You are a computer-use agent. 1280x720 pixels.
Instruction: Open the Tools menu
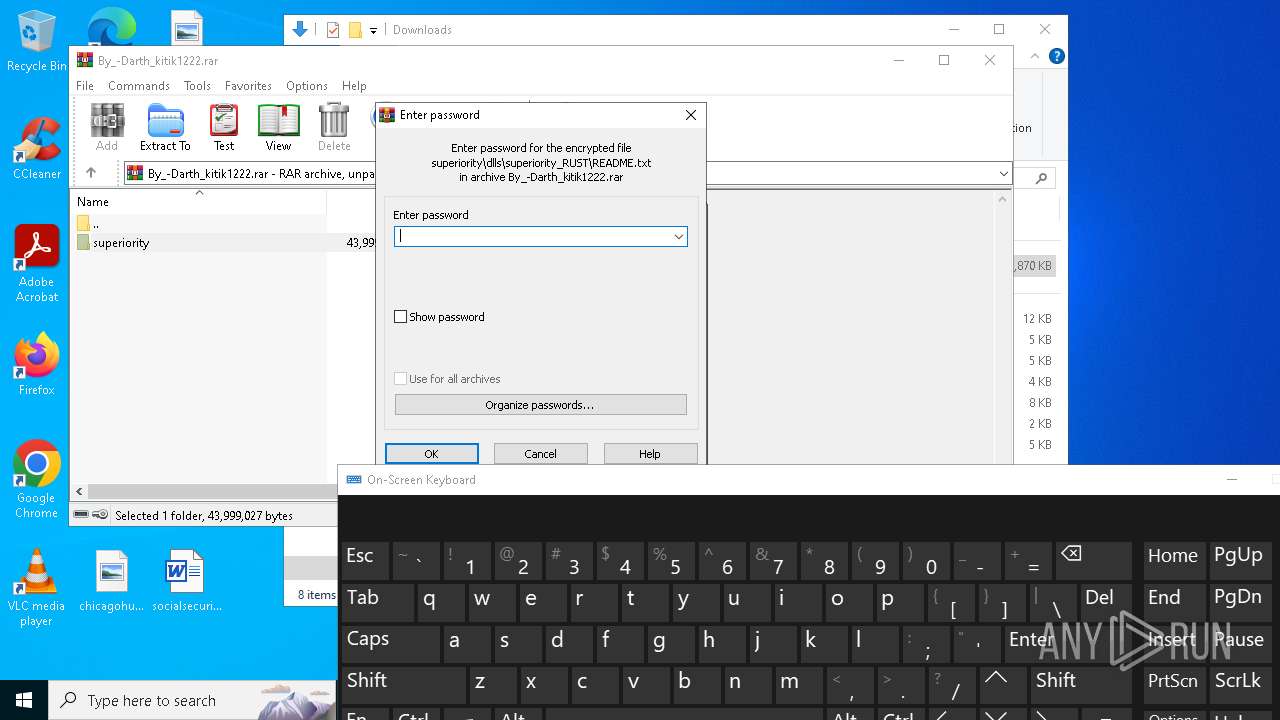pos(197,86)
